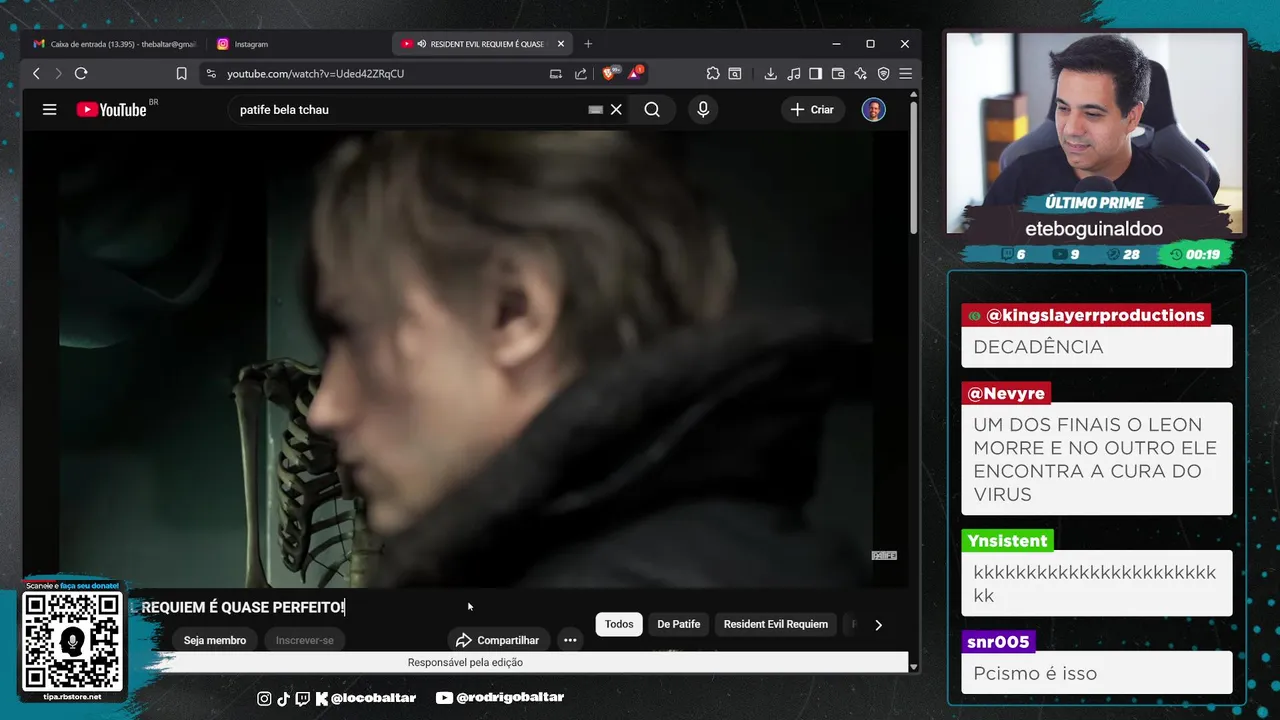Click scrollbar down arrow at page bottom

[913, 665]
